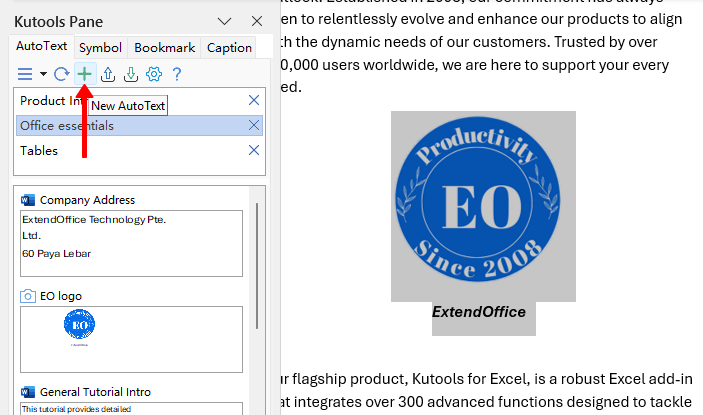
Task: Click the Kutools Pane title
Action: [x=58, y=22]
